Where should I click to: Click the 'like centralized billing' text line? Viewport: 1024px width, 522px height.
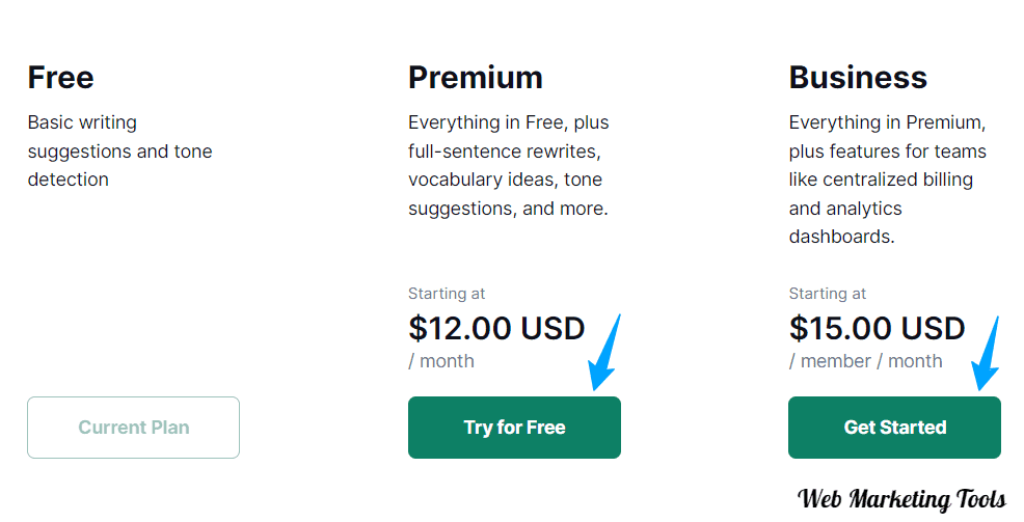[880, 179]
